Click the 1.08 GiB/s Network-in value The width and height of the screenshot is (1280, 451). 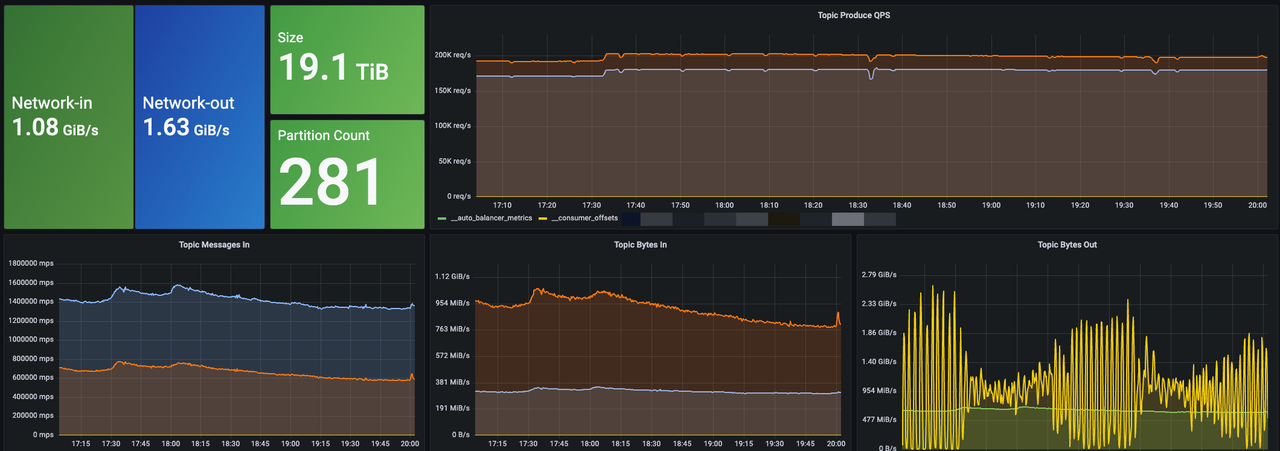pyautogui.click(x=56, y=127)
